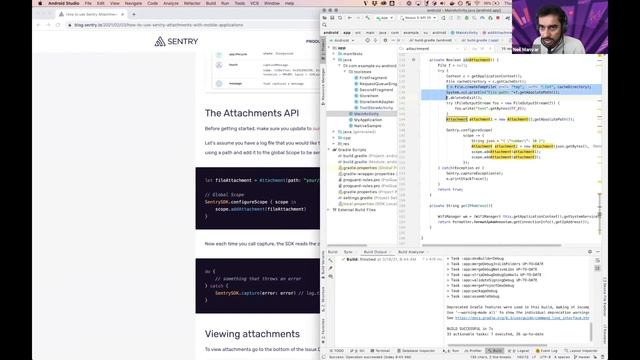Open a new browser tab
Image resolution: width=640 pixels, height=360 pixels.
pos(133,14)
